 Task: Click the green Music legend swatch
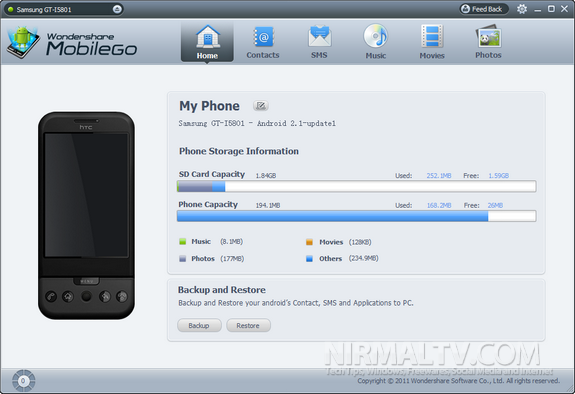[183, 242]
